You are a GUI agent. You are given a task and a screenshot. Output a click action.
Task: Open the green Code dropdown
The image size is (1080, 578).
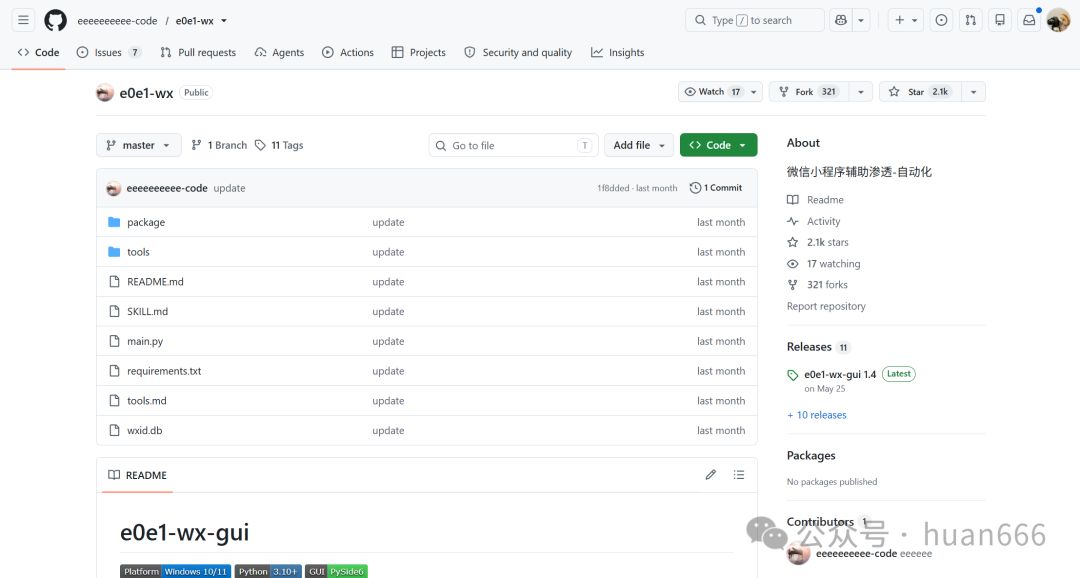718,145
